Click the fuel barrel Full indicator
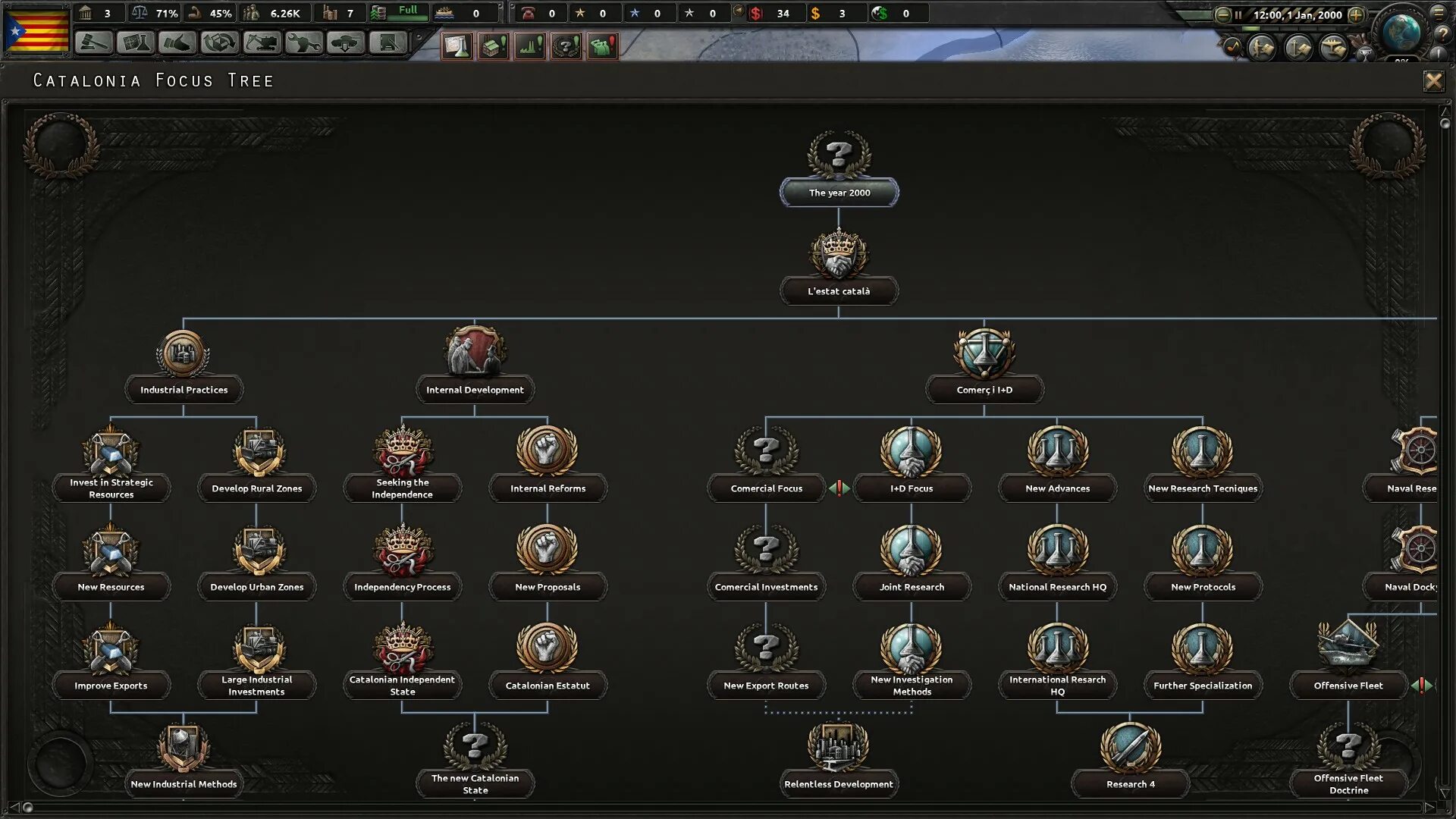 [399, 12]
